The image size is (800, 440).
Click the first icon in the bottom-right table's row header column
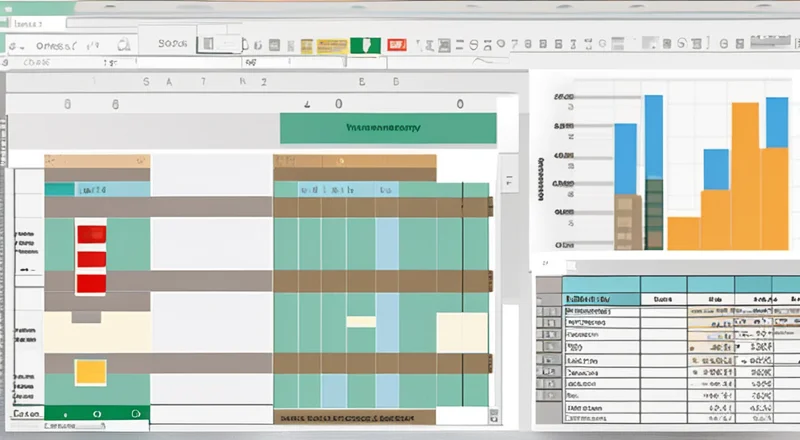pyautogui.click(x=549, y=312)
